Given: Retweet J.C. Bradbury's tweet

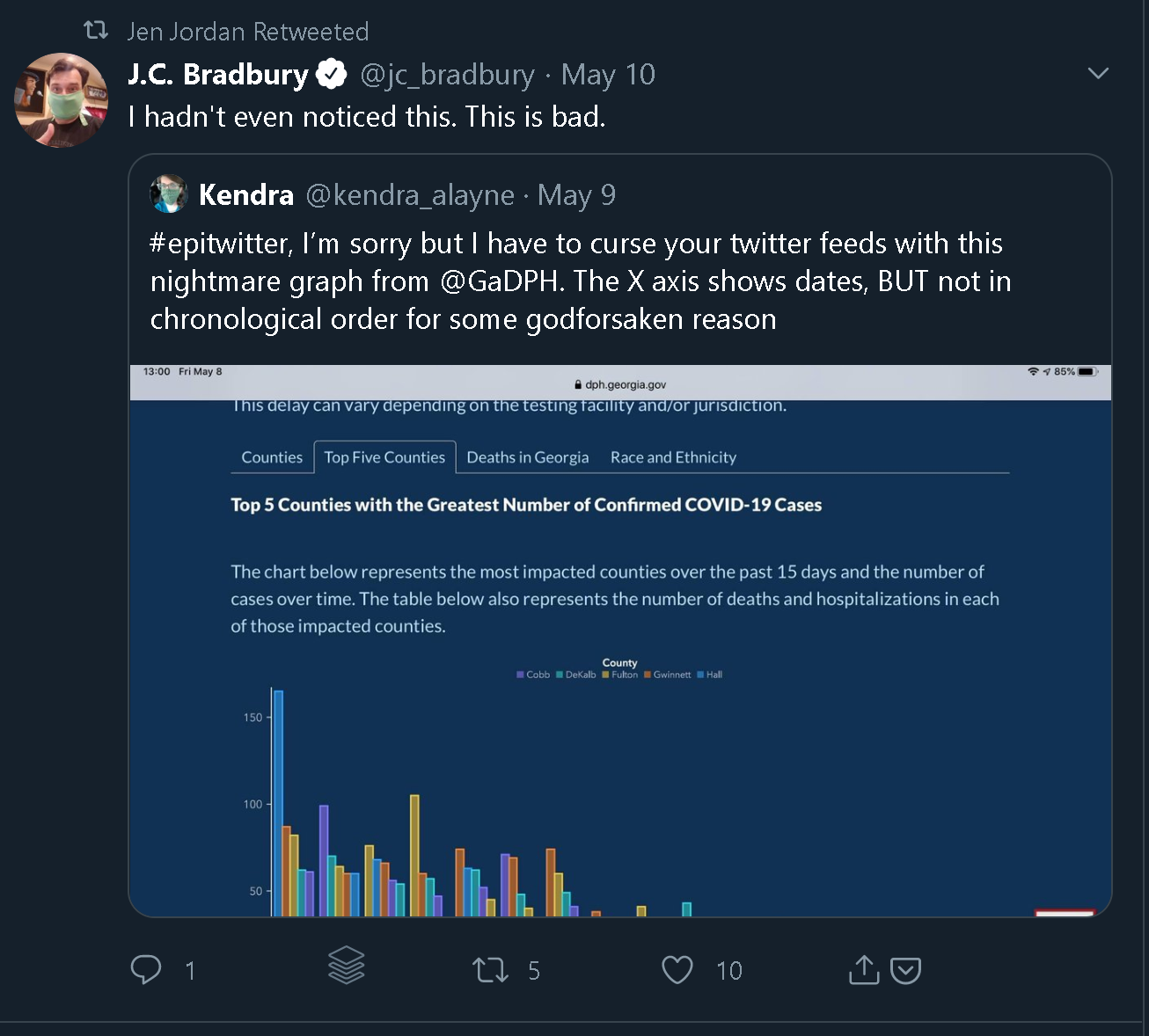Looking at the screenshot, I should (490, 970).
